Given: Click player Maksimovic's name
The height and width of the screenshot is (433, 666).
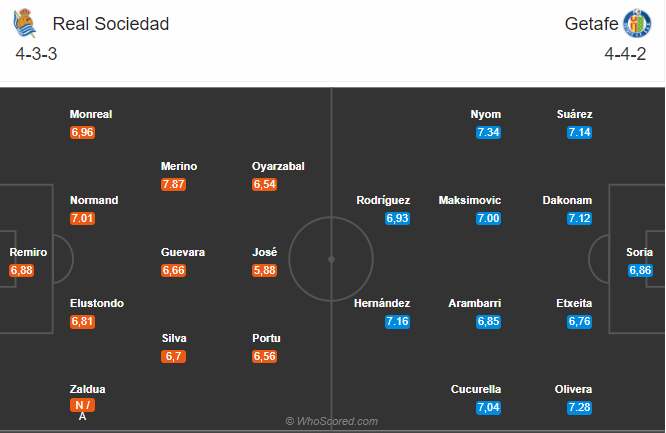Looking at the screenshot, I should click(470, 200).
